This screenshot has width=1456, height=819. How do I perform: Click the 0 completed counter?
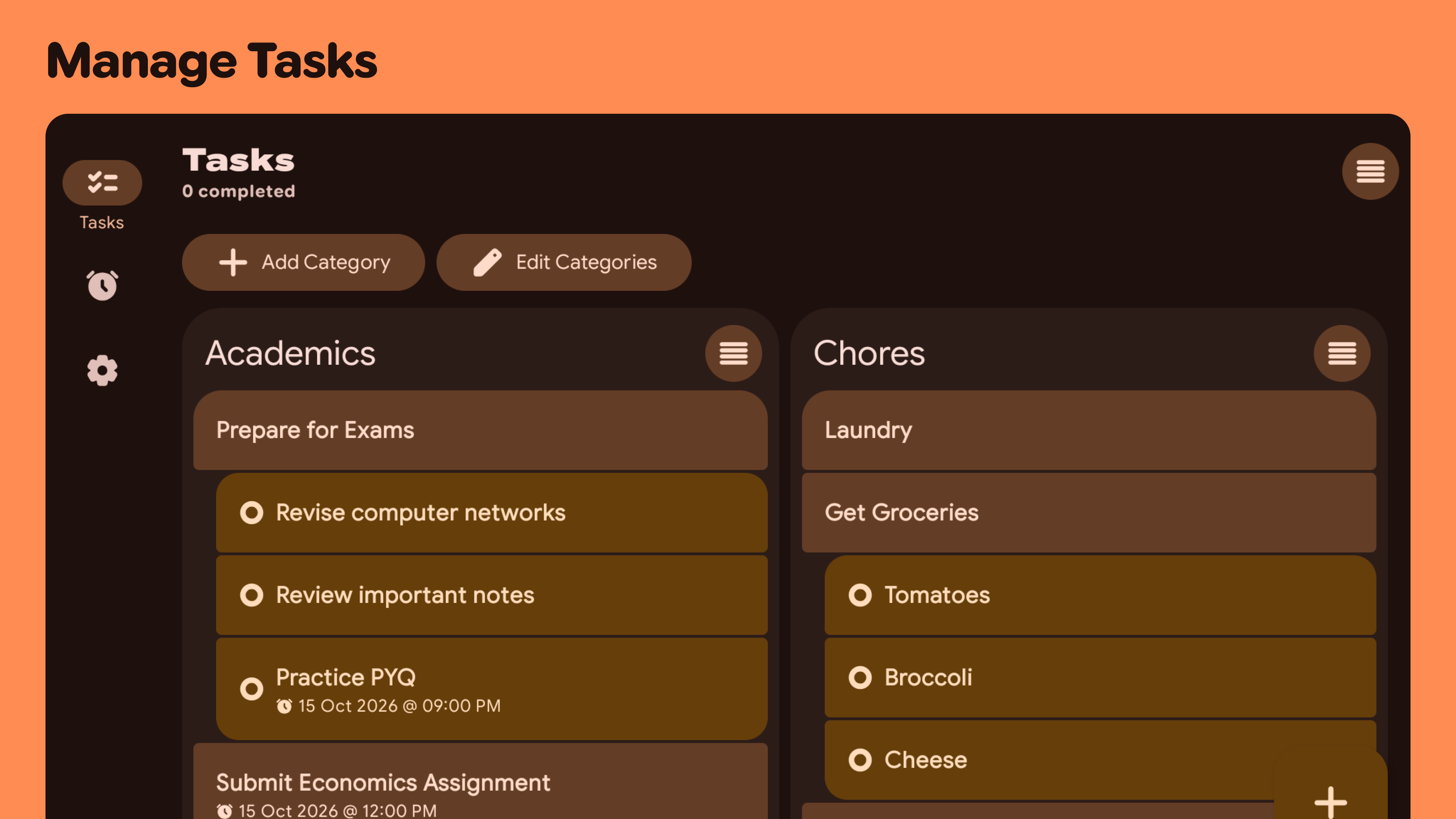tap(238, 191)
